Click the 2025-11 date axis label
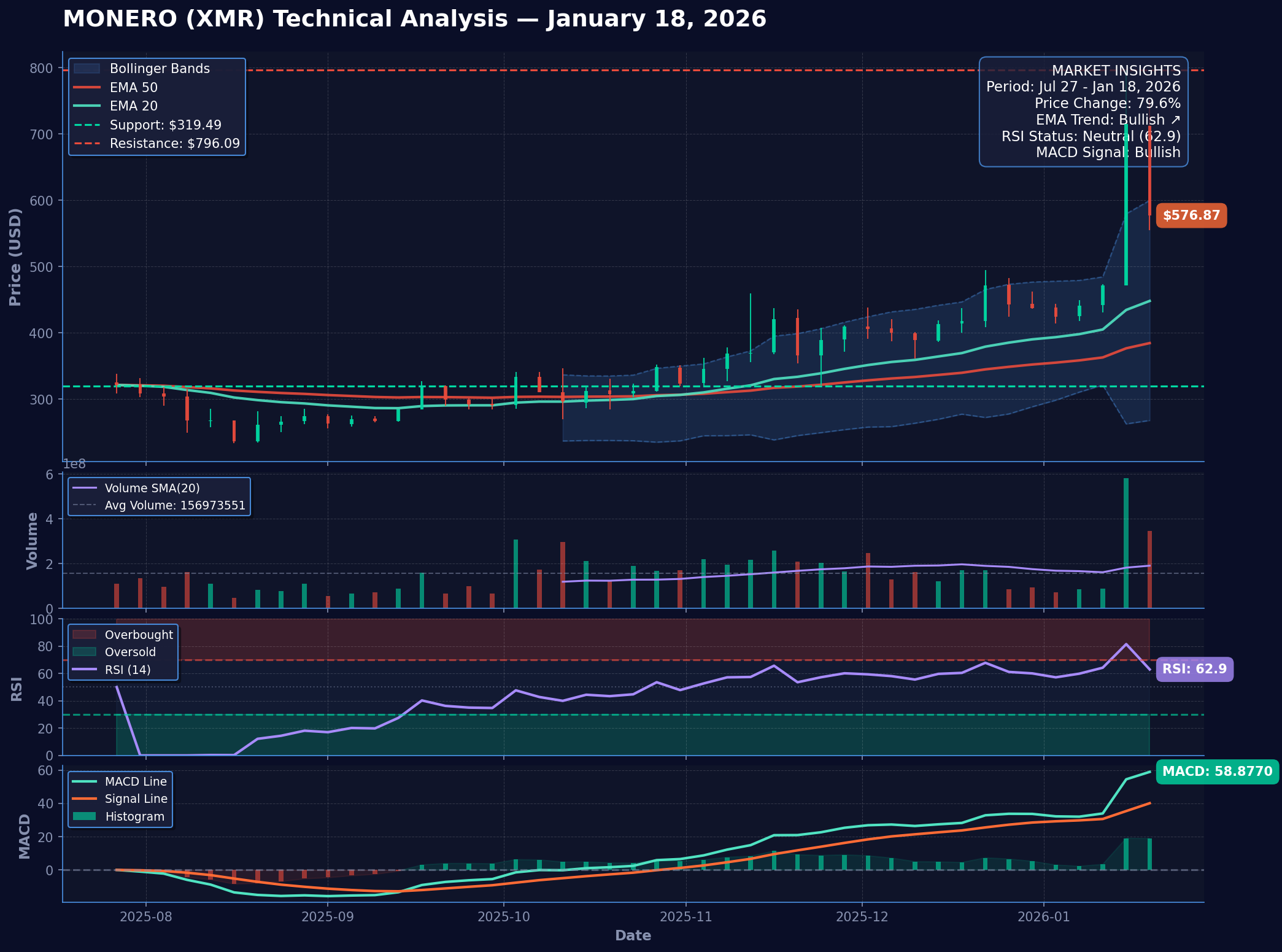This screenshot has width=1282, height=952. [685, 917]
